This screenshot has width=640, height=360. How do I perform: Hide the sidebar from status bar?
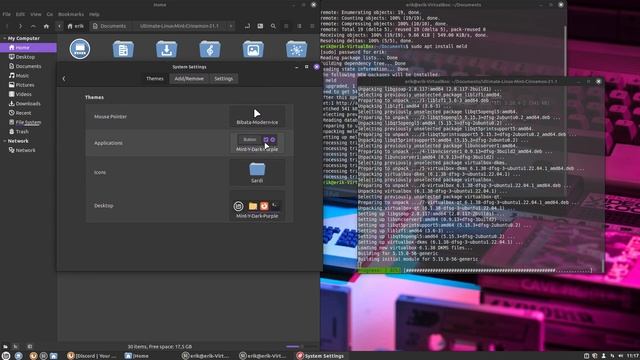29,347
